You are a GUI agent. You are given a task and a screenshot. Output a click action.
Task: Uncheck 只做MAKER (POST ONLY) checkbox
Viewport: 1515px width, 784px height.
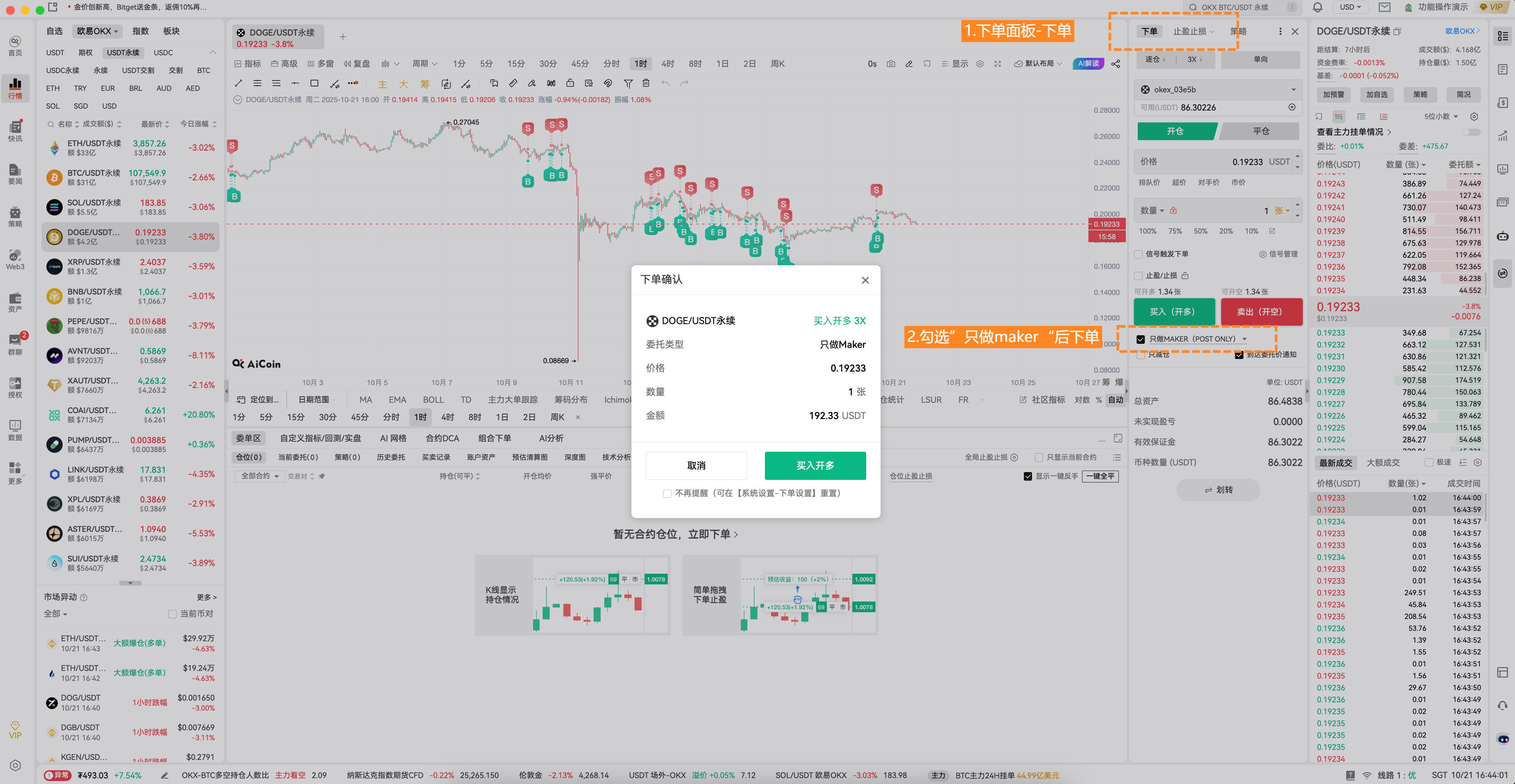click(1140, 339)
